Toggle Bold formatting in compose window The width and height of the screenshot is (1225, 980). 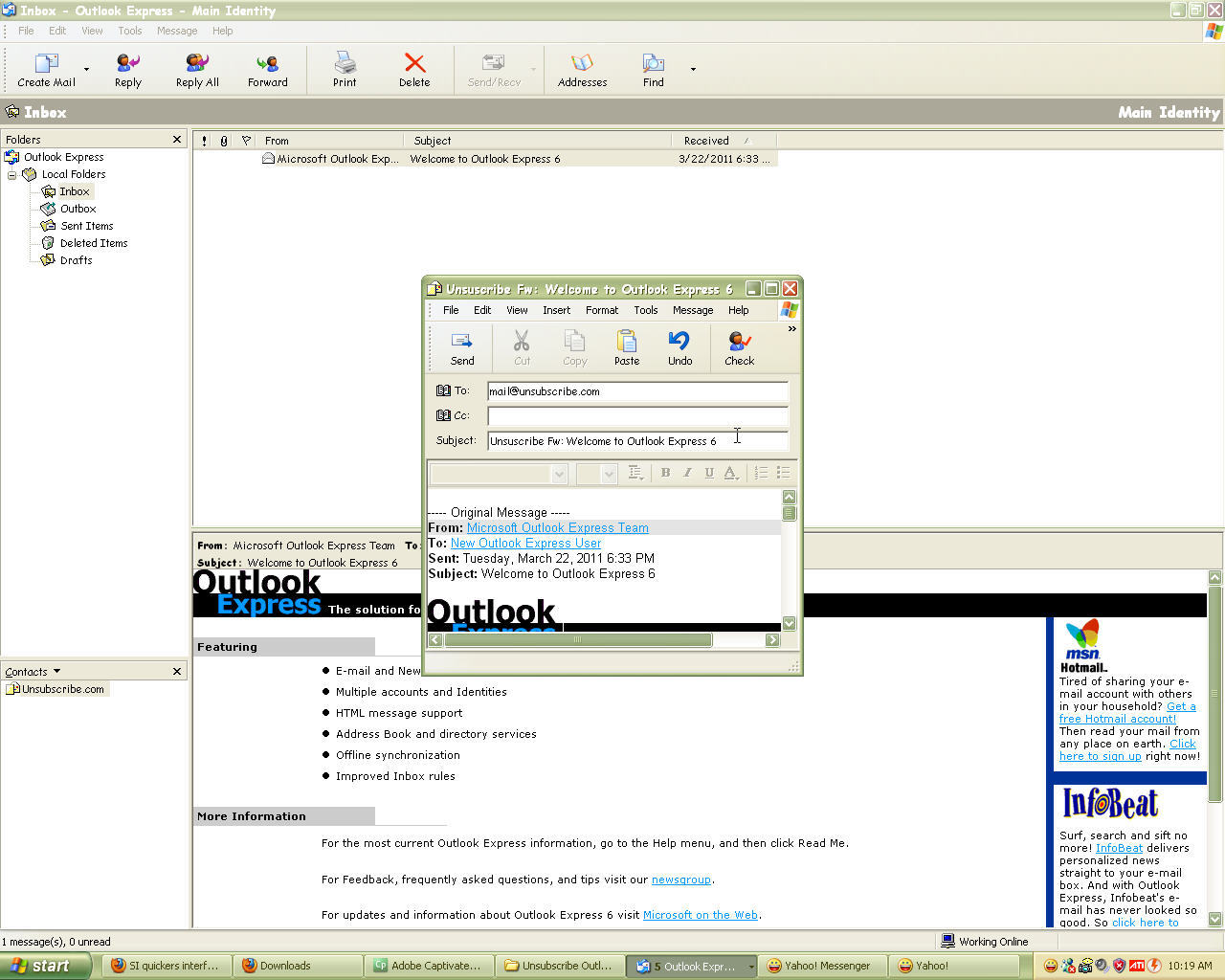point(666,473)
